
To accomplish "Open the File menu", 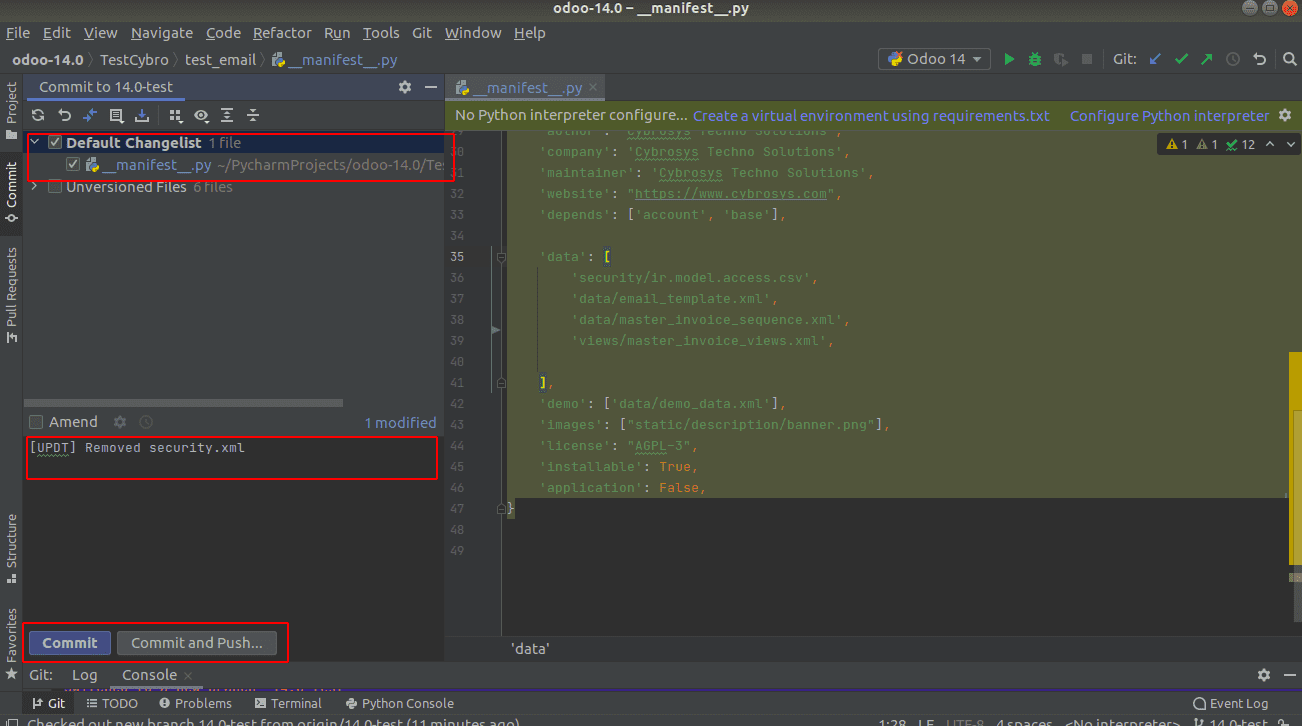I will [18, 33].
